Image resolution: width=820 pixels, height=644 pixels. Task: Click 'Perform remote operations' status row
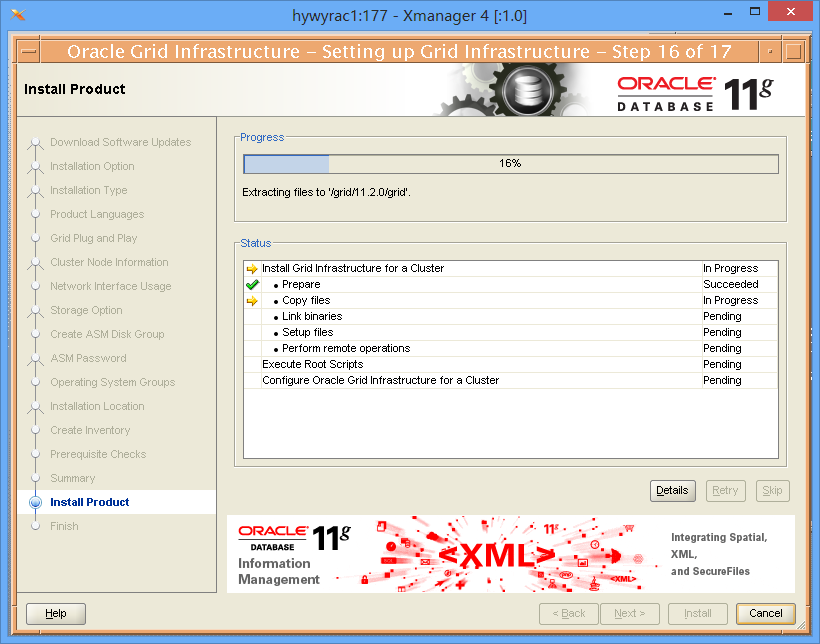511,348
